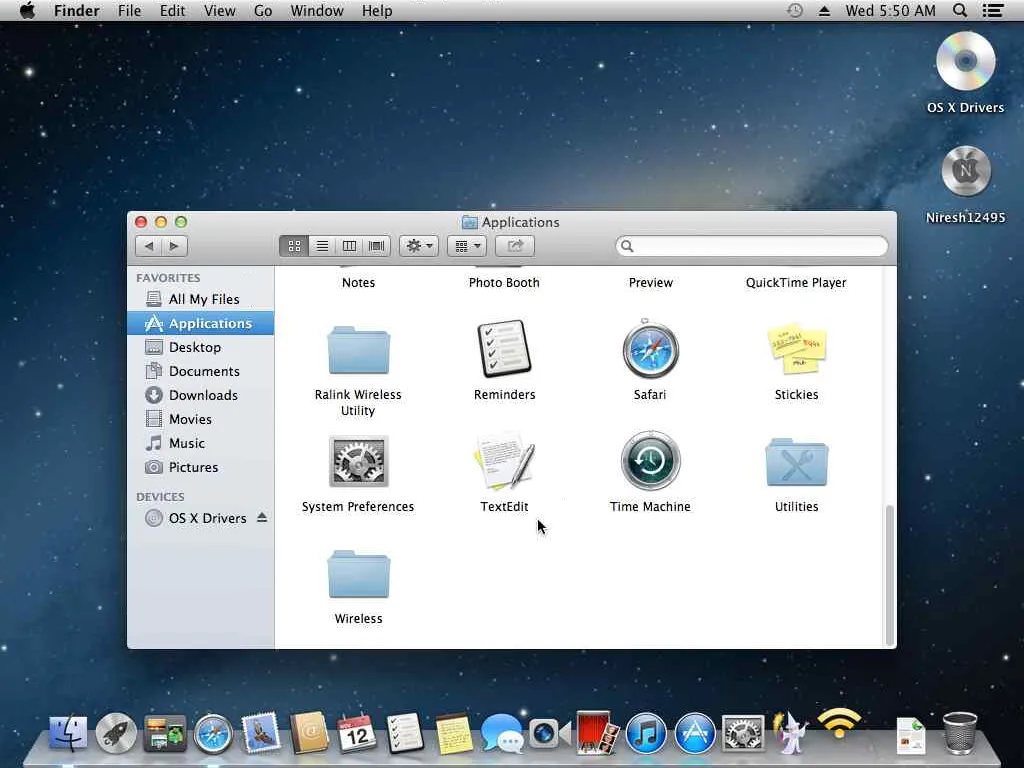Eject OS X Drivers in sidebar

(x=262, y=518)
